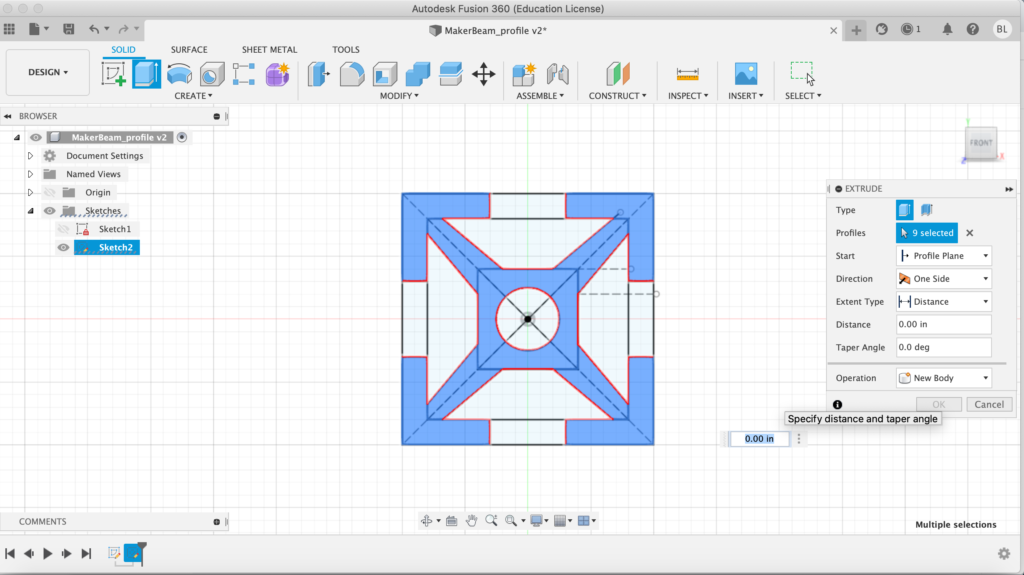Click the Fillet tool icon

(351, 74)
